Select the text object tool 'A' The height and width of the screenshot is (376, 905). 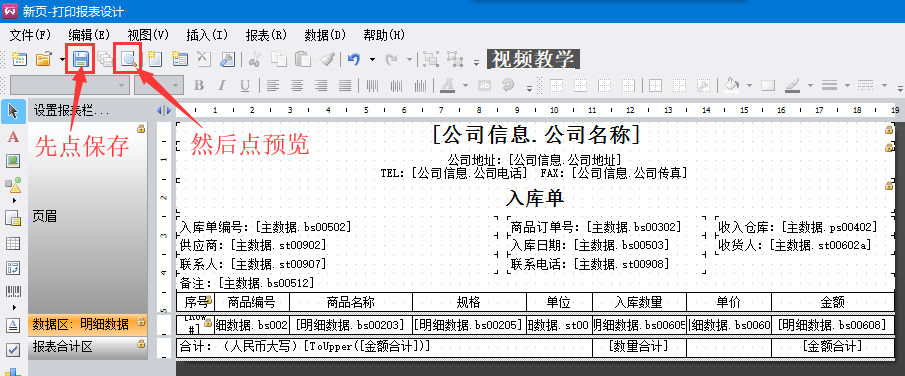[13, 137]
